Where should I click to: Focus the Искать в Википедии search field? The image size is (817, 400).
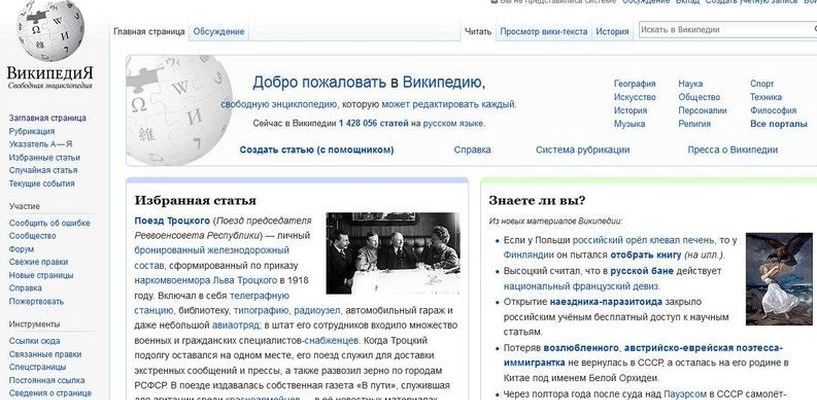pos(727,30)
